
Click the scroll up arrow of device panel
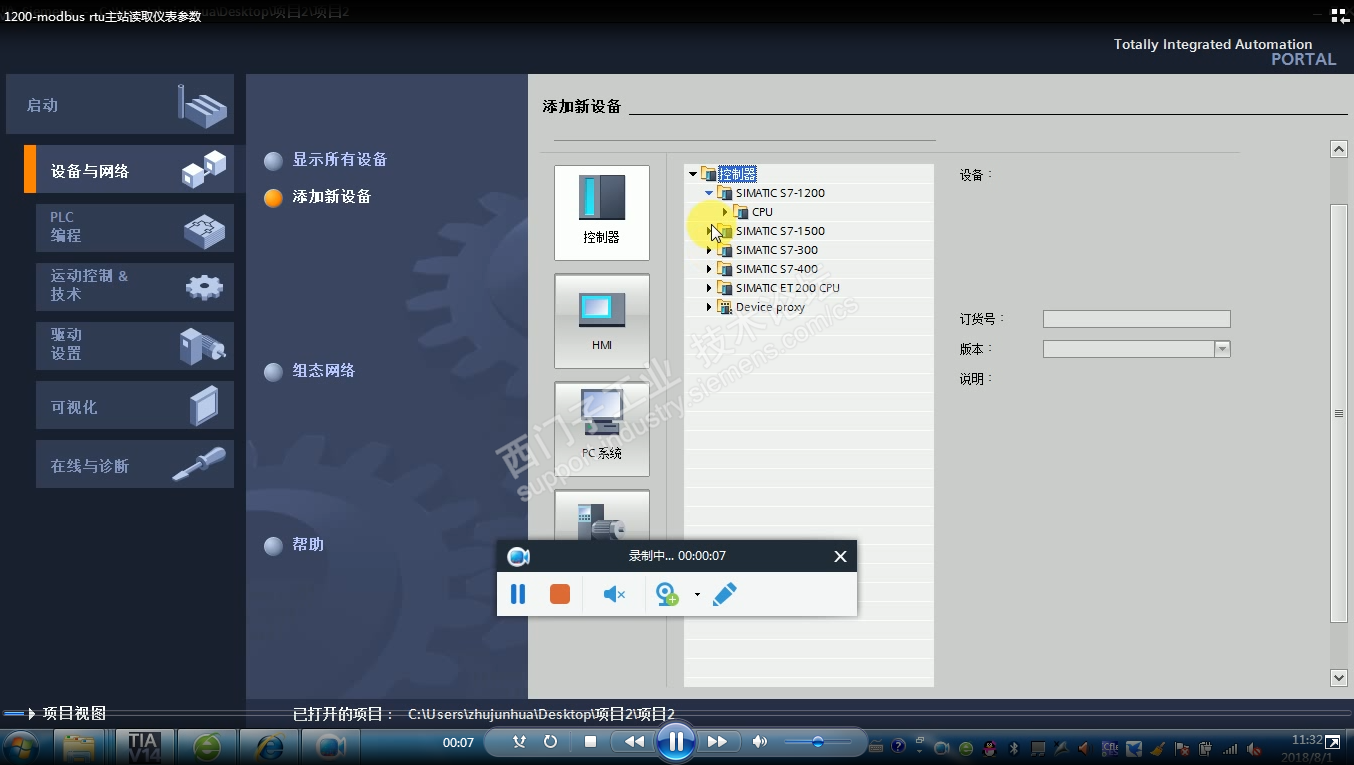click(x=1339, y=149)
